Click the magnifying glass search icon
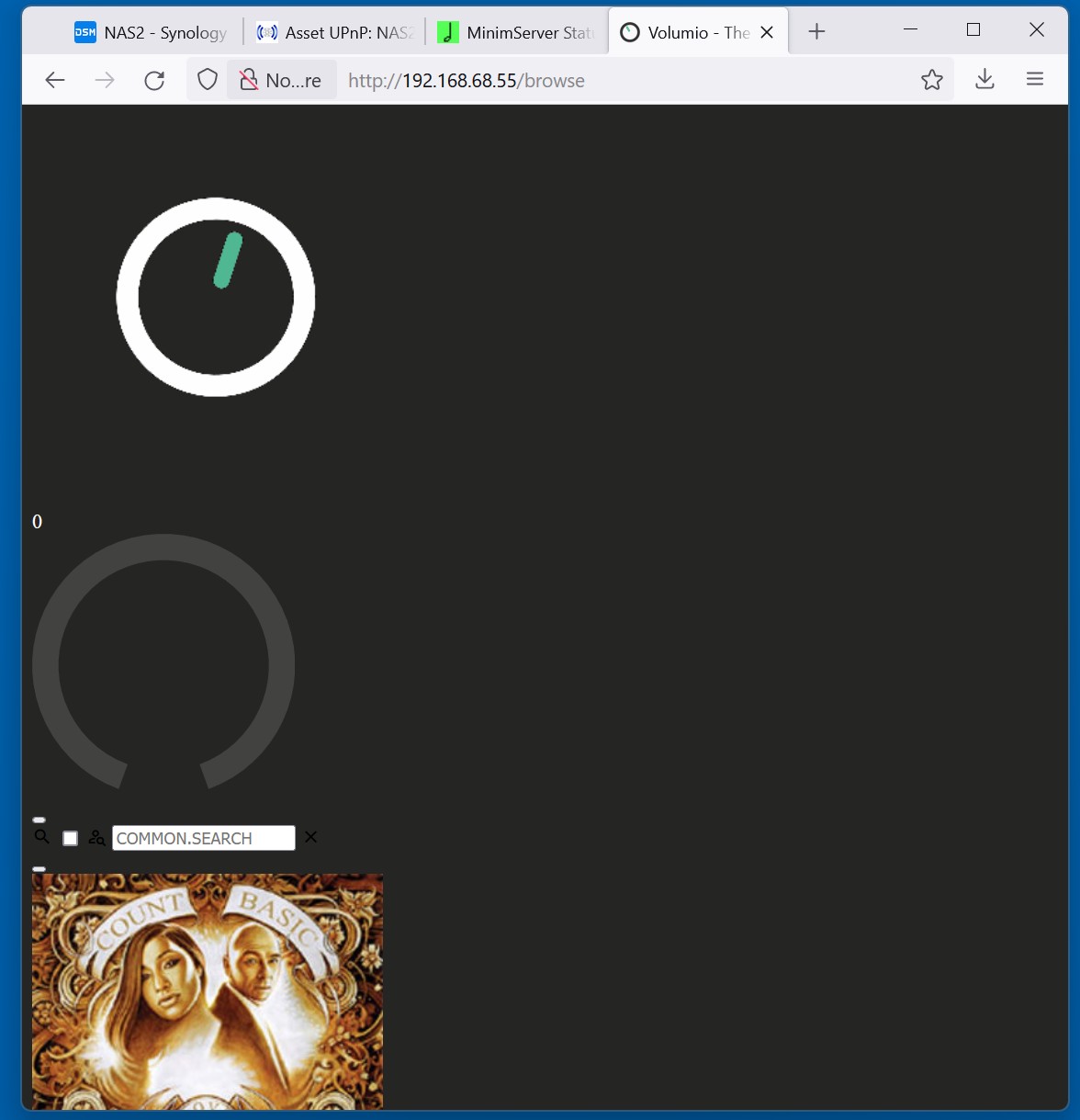This screenshot has width=1080, height=1120. [41, 837]
